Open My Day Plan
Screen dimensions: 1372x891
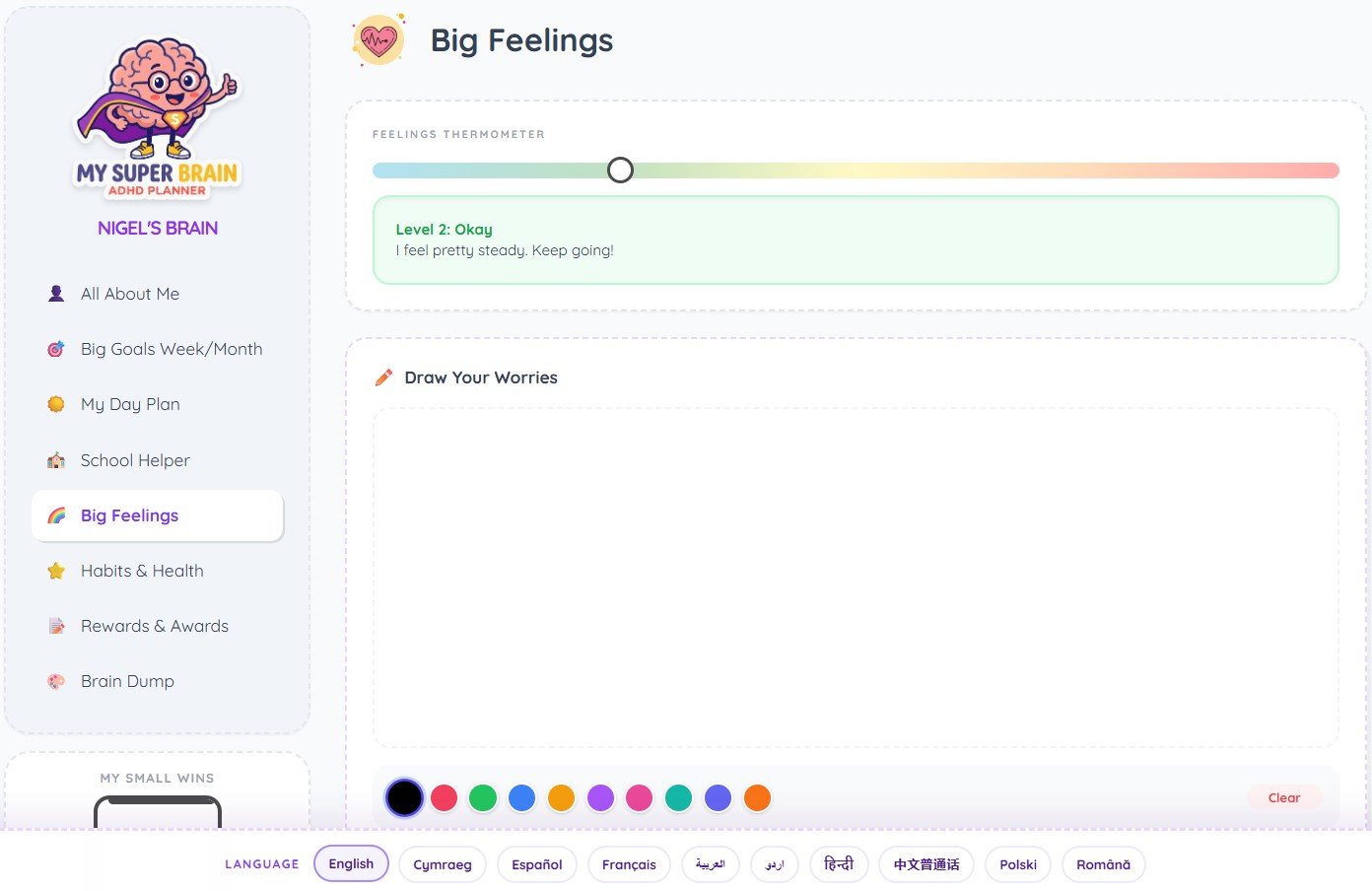point(158,404)
